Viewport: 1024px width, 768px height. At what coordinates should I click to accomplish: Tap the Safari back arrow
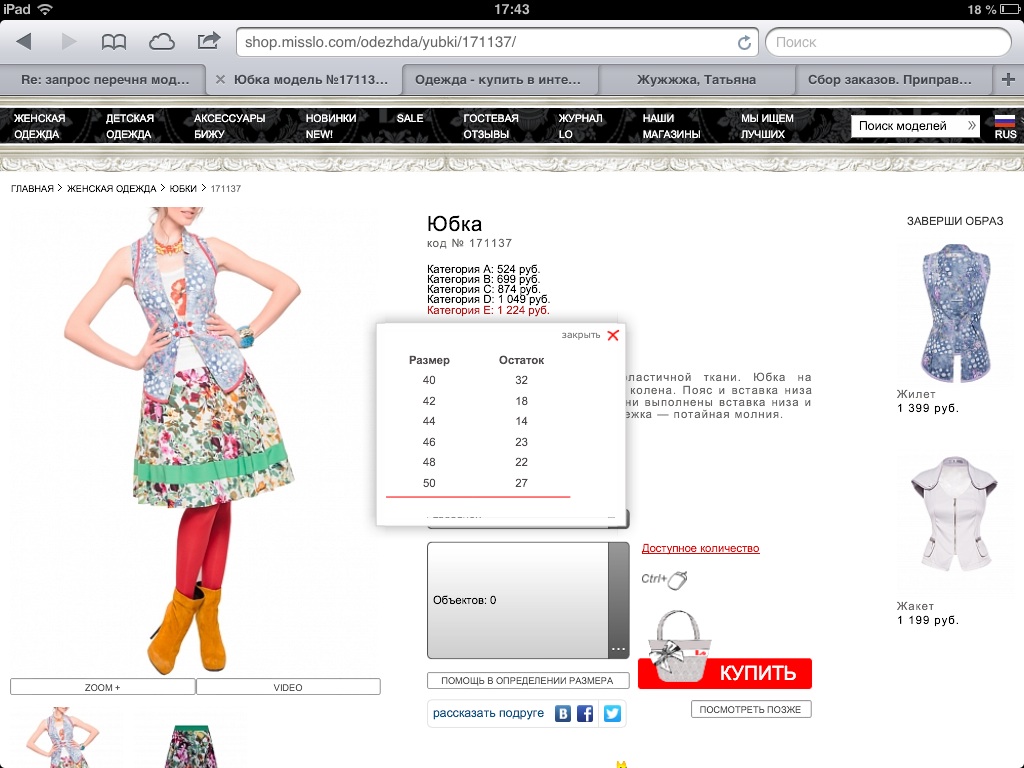25,42
